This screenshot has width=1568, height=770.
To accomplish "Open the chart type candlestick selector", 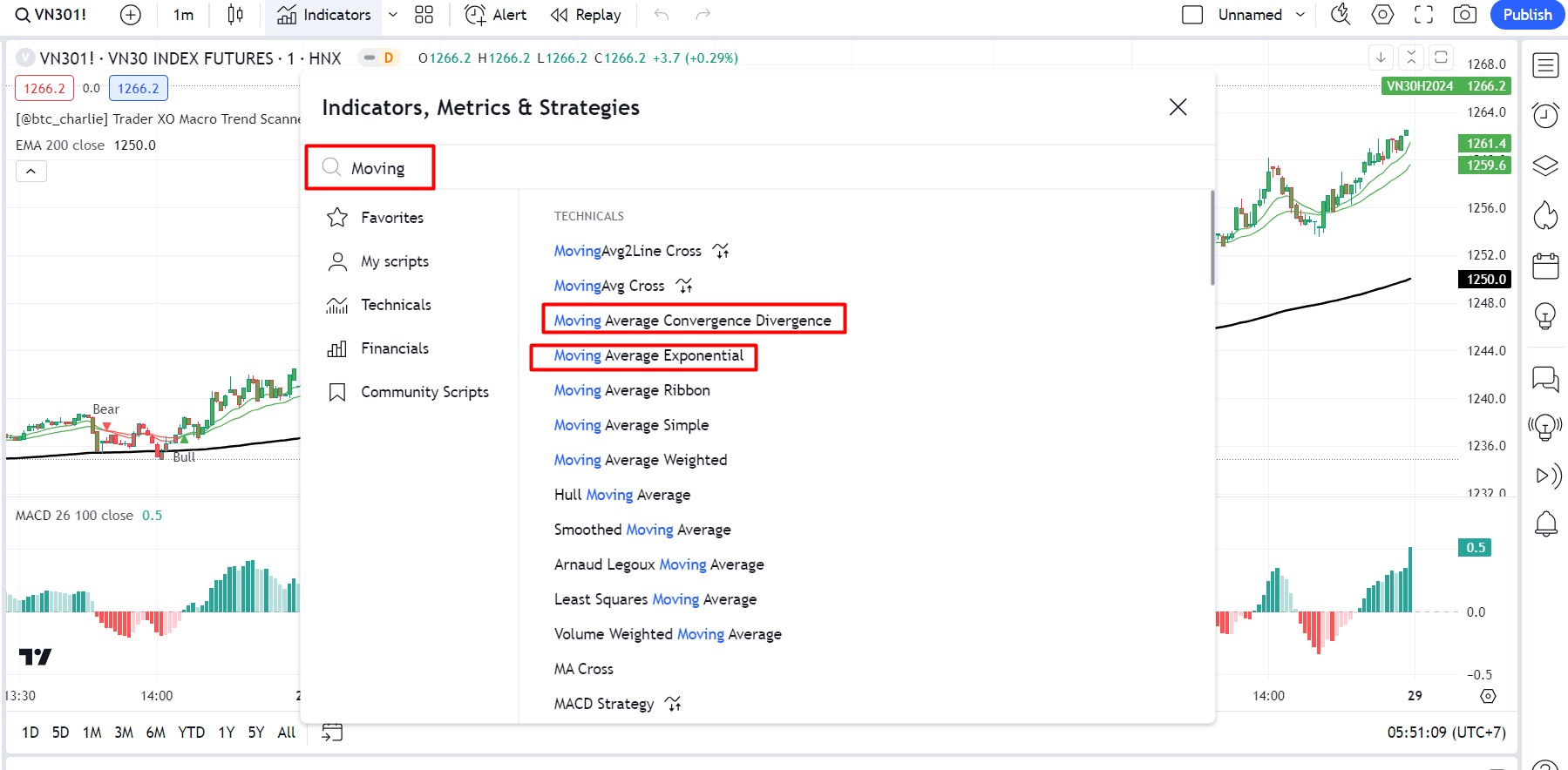I will (x=234, y=15).
